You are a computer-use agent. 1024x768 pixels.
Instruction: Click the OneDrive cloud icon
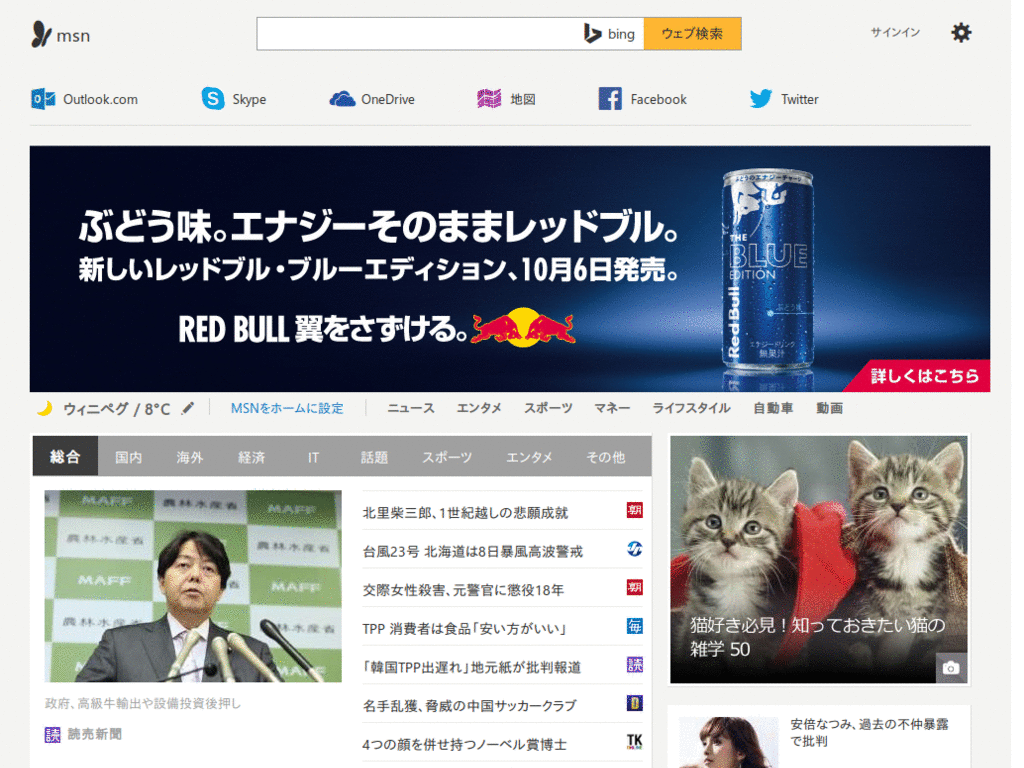point(342,99)
